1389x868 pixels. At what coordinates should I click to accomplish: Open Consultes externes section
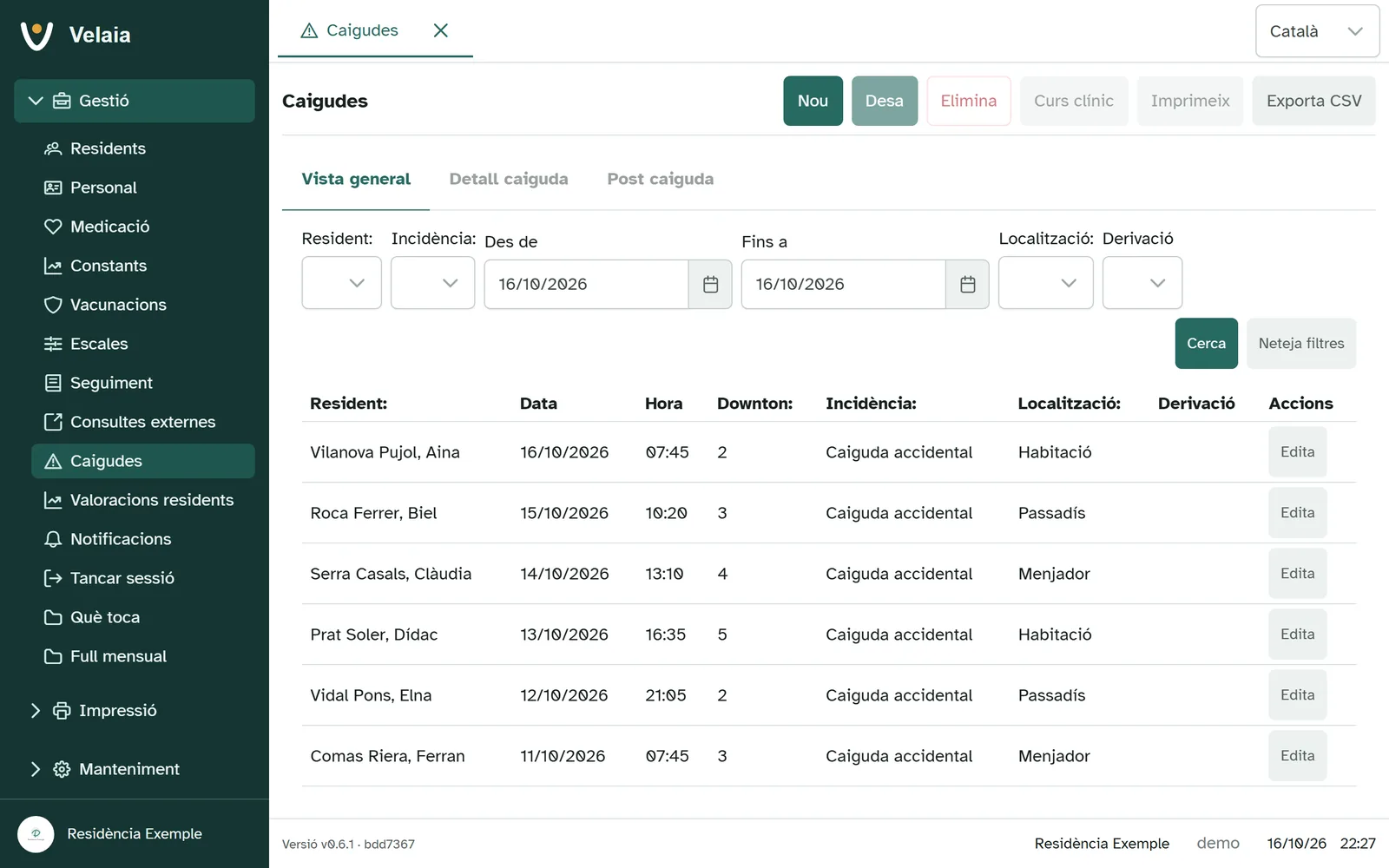tap(143, 422)
